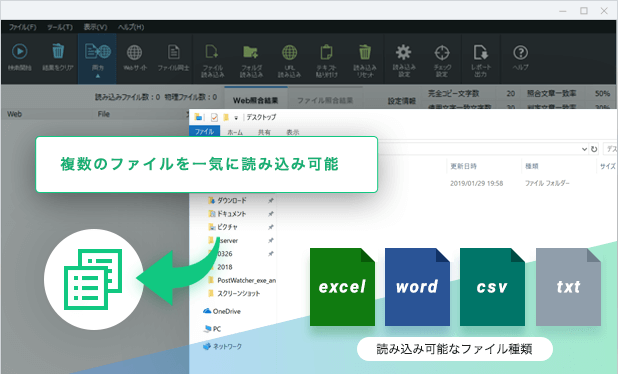
Task: Clear results using 結果をクリア trash icon
Action: tap(58, 51)
